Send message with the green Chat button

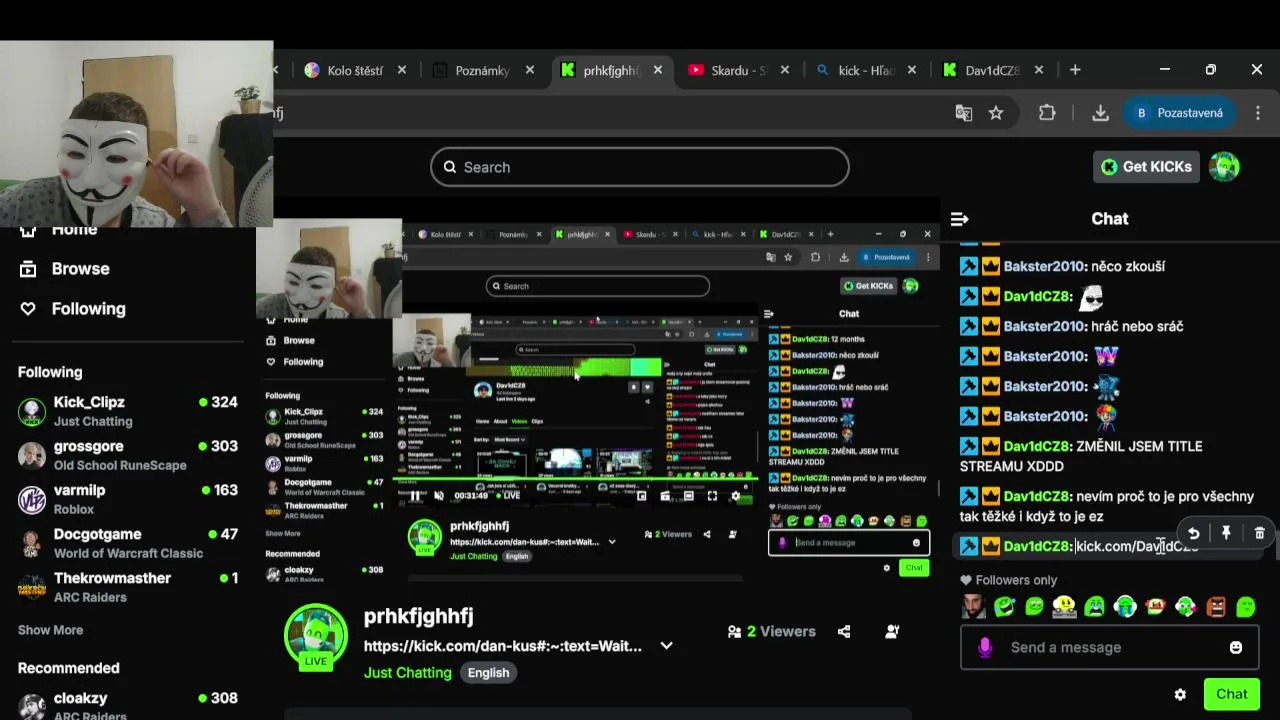(1231, 694)
